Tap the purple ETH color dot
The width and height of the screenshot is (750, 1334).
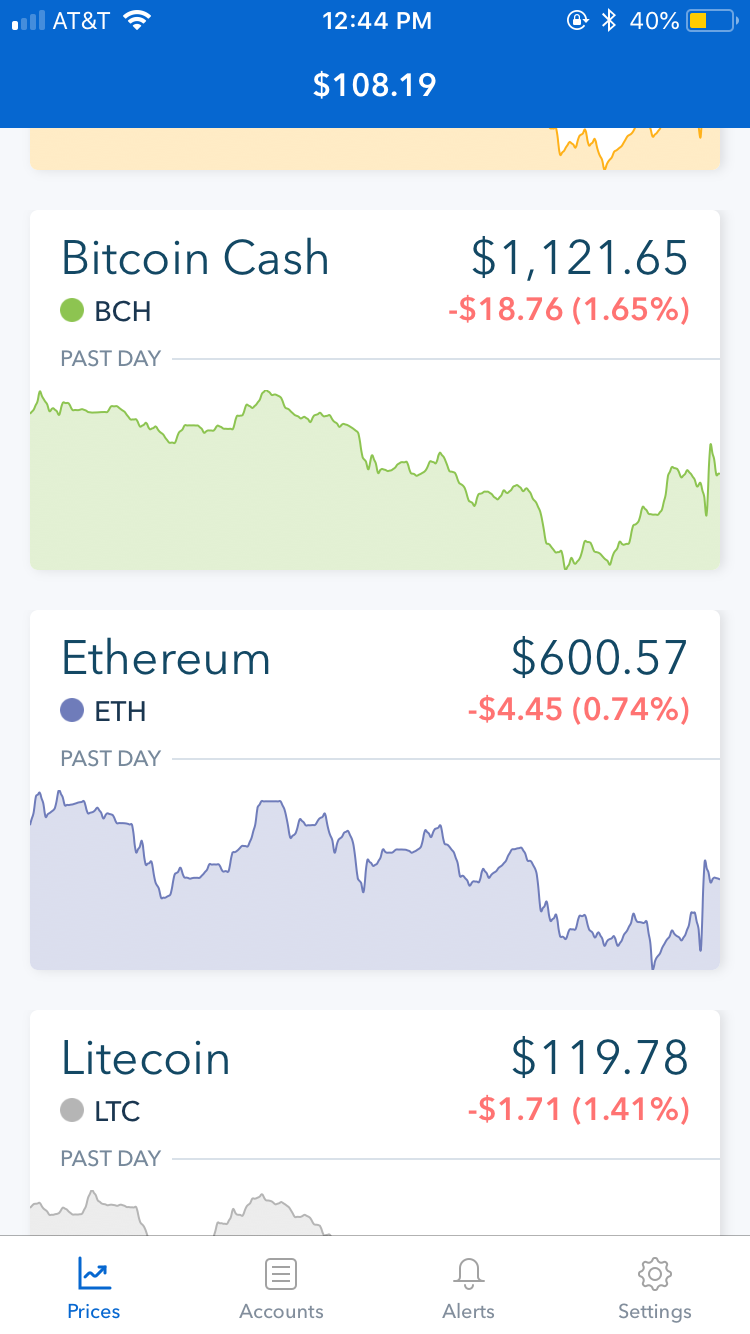coord(72,711)
